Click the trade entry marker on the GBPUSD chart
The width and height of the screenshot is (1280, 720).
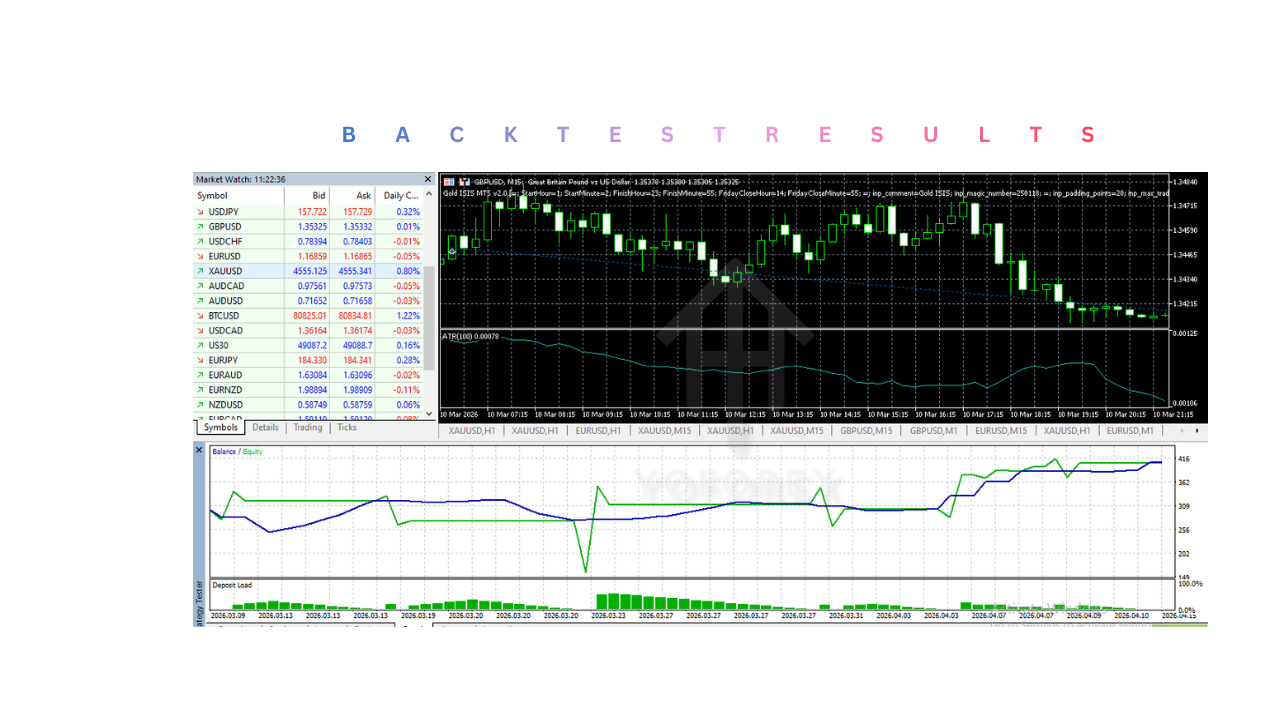click(x=452, y=252)
